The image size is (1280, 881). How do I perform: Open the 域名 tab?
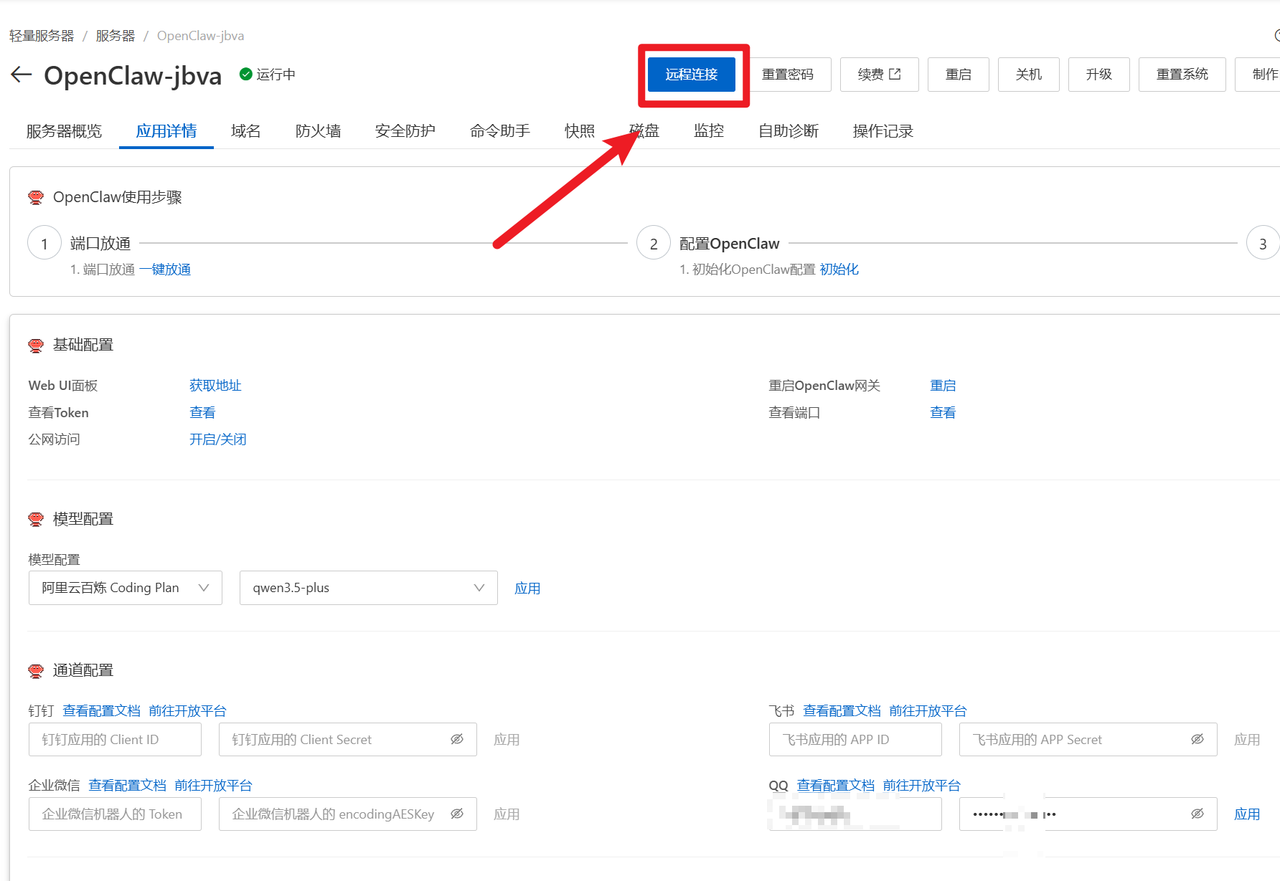click(x=246, y=131)
